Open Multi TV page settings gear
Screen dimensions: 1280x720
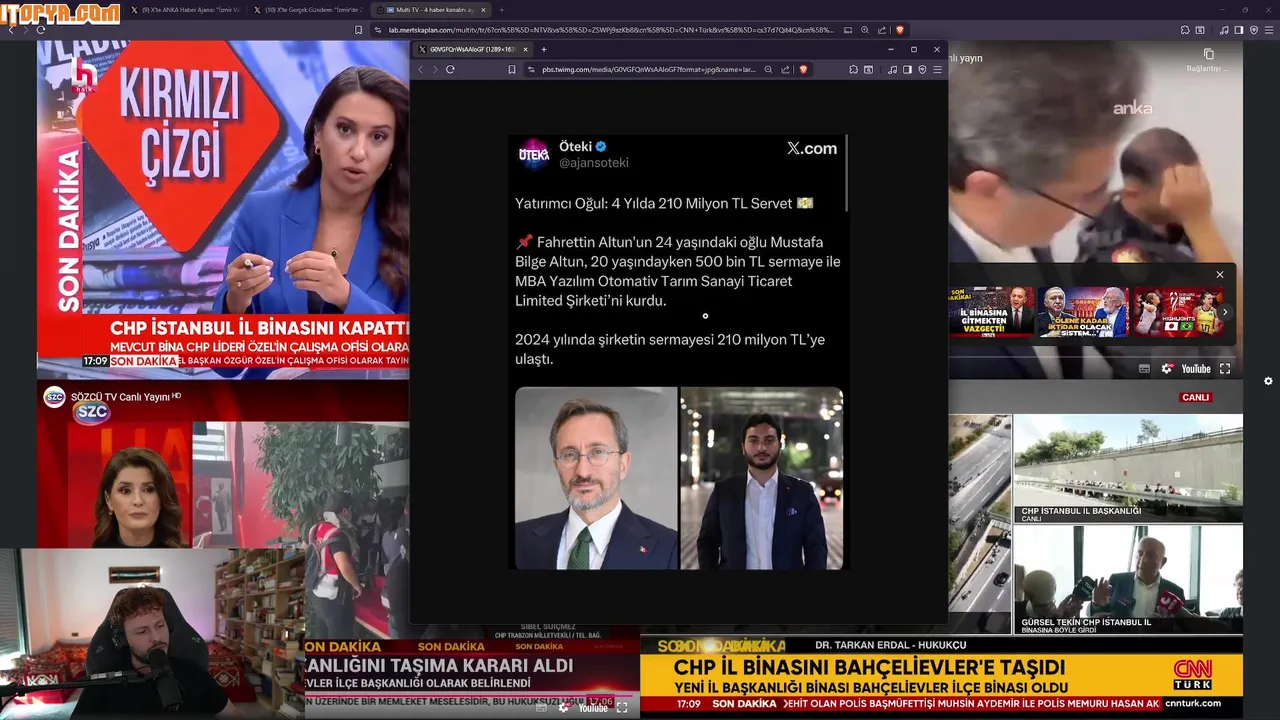pyautogui.click(x=1268, y=381)
